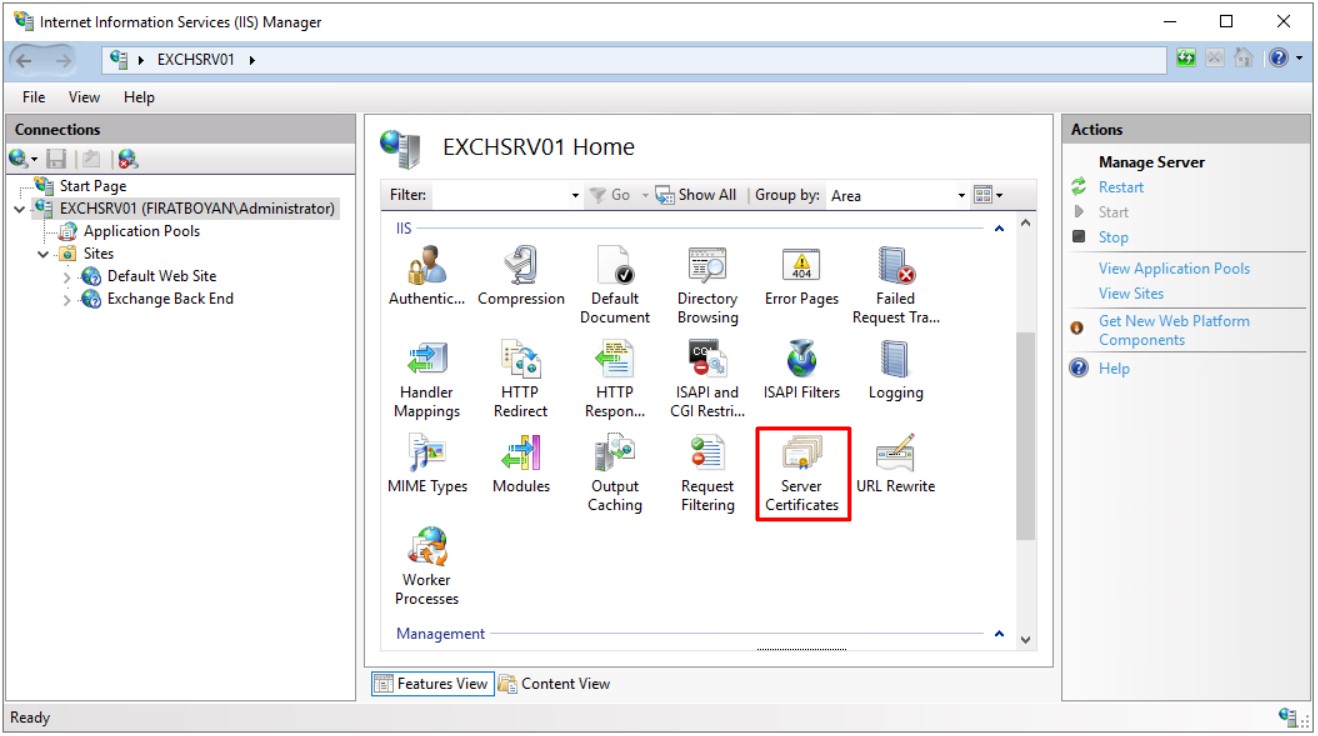Open ISAPI and CGI Restrictions
1318x736 pixels.
coord(707,380)
